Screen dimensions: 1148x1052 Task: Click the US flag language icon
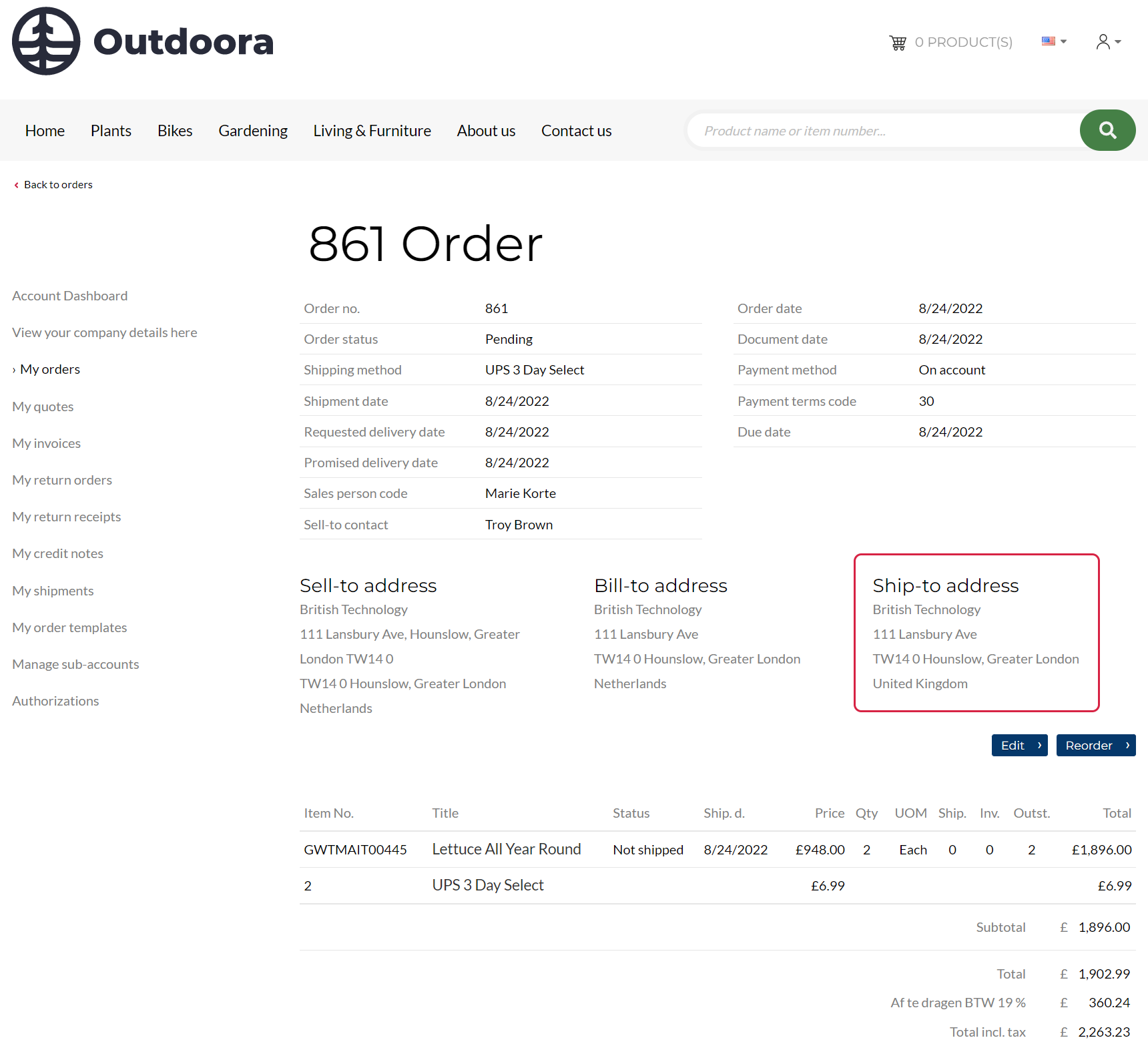[1049, 41]
